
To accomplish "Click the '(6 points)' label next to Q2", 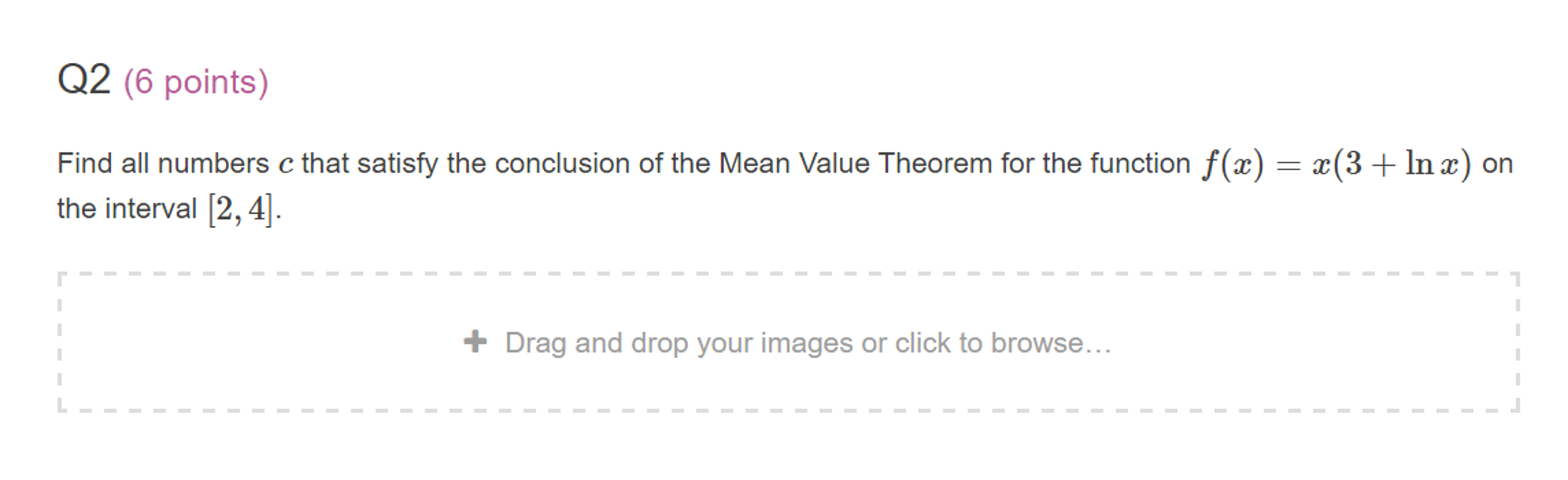I will click(x=197, y=81).
